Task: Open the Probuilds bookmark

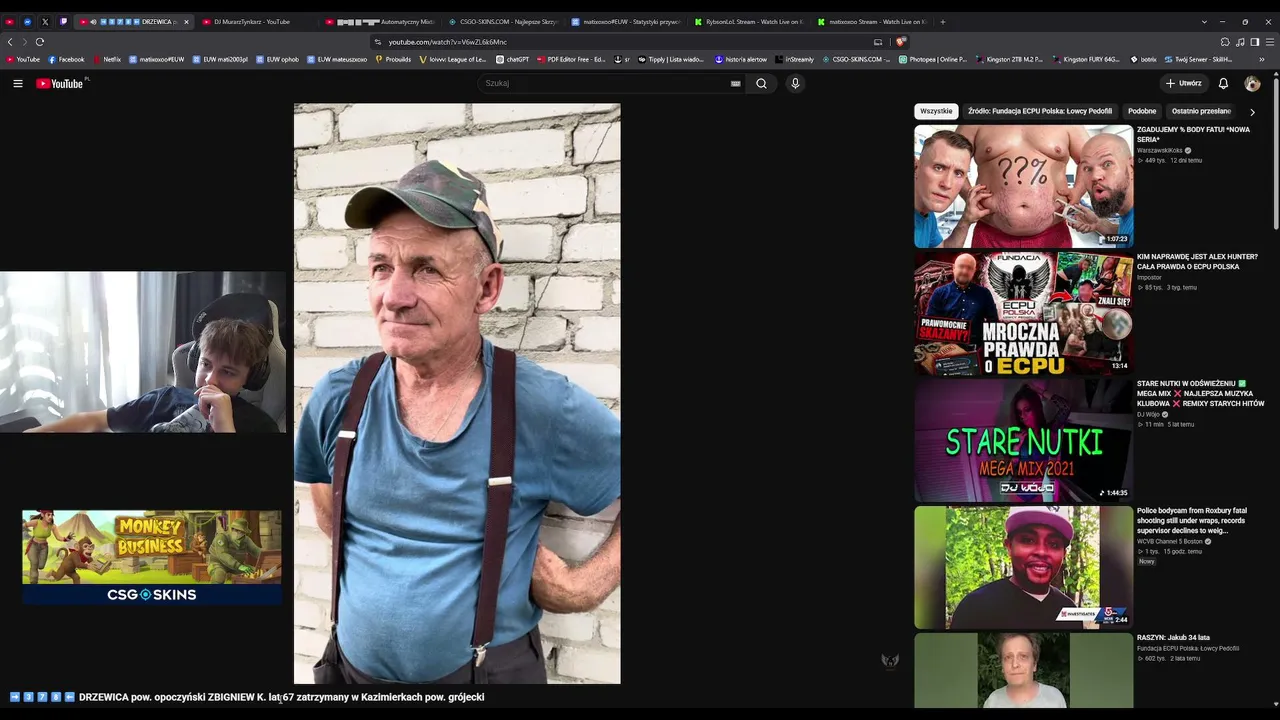Action: click(x=393, y=60)
